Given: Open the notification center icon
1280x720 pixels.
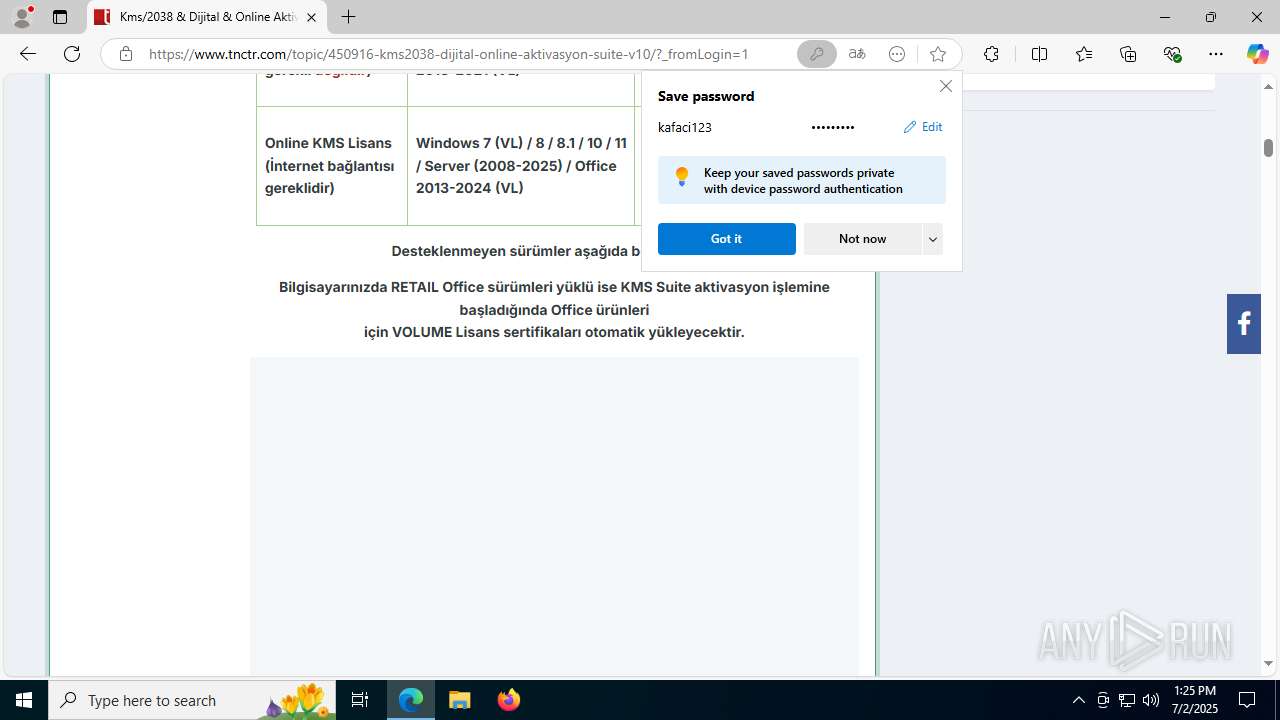Looking at the screenshot, I should tap(1247, 700).
